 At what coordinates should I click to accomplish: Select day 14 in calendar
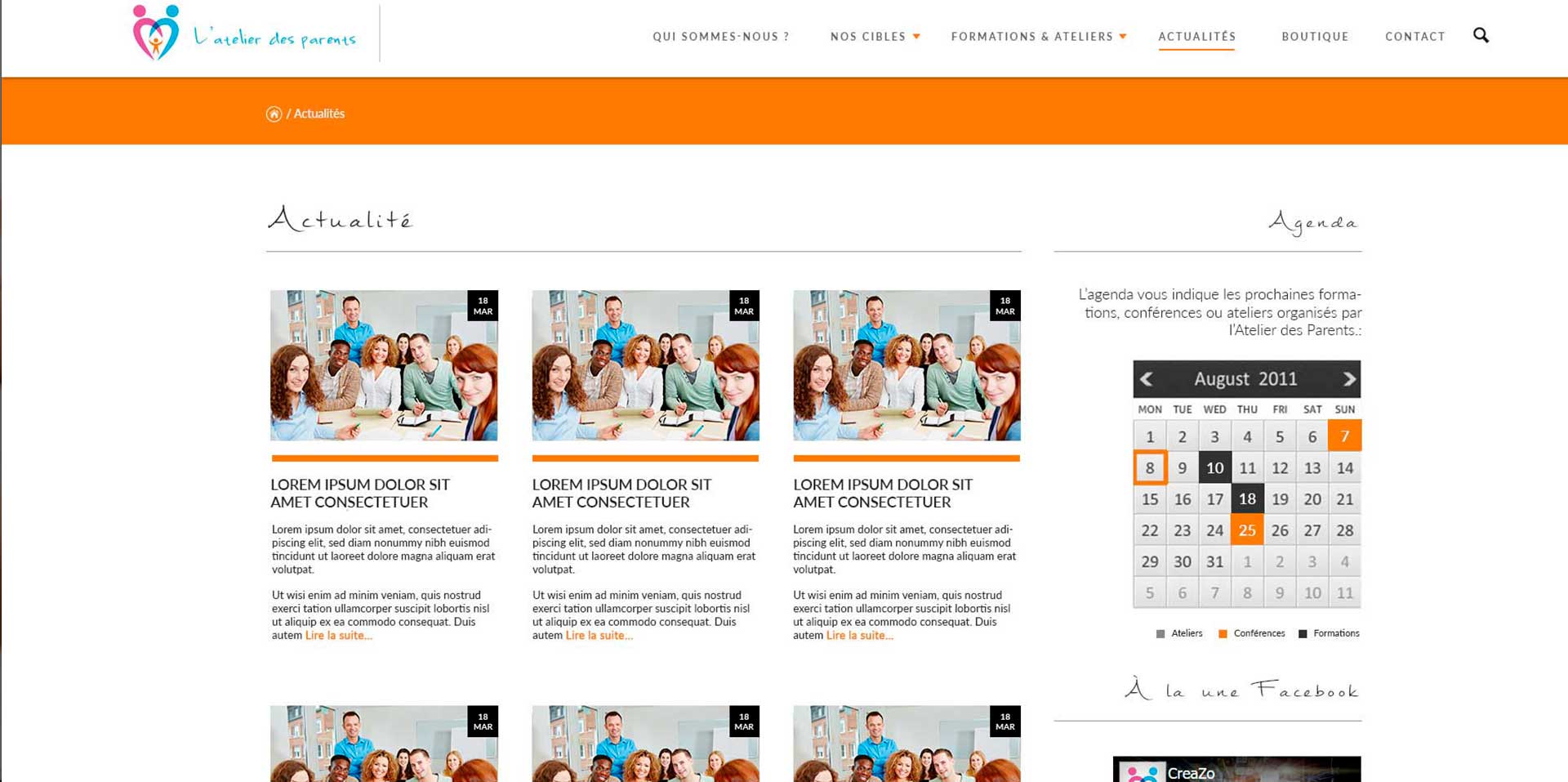coord(1344,467)
